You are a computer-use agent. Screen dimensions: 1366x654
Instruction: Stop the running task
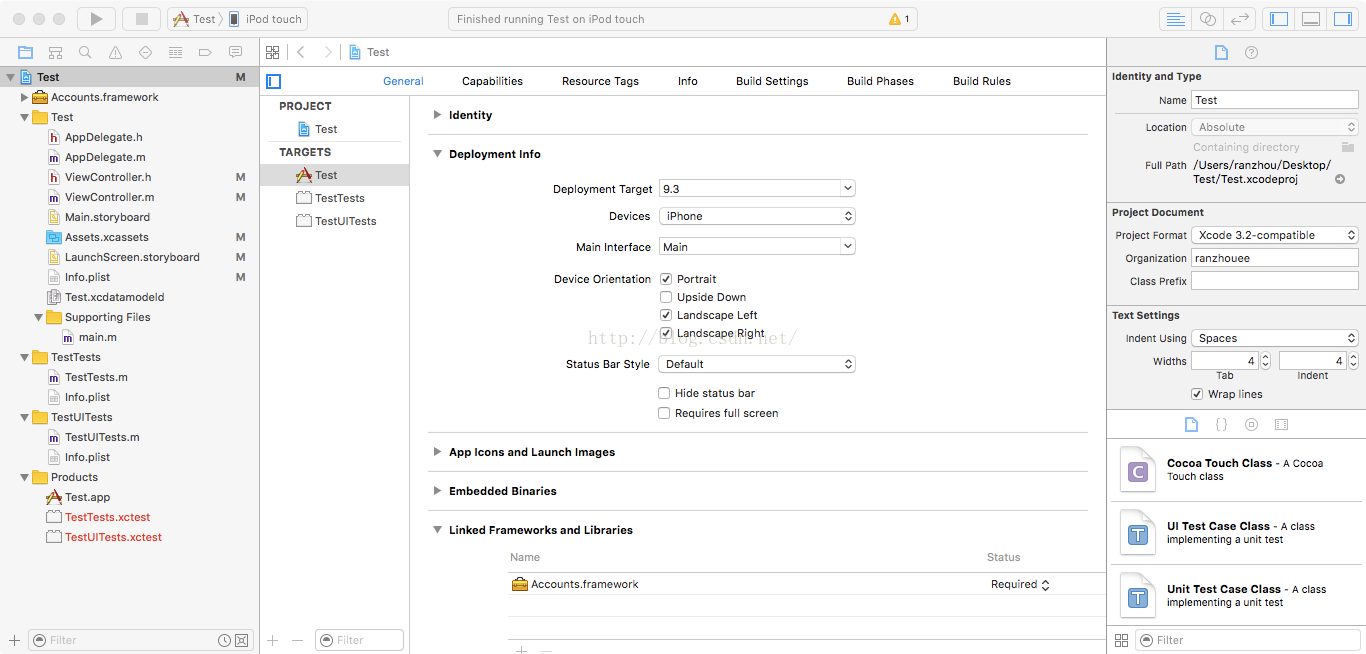tap(141, 19)
